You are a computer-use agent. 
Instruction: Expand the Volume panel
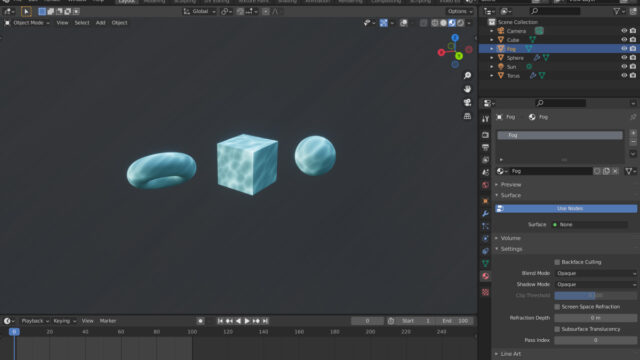511,238
